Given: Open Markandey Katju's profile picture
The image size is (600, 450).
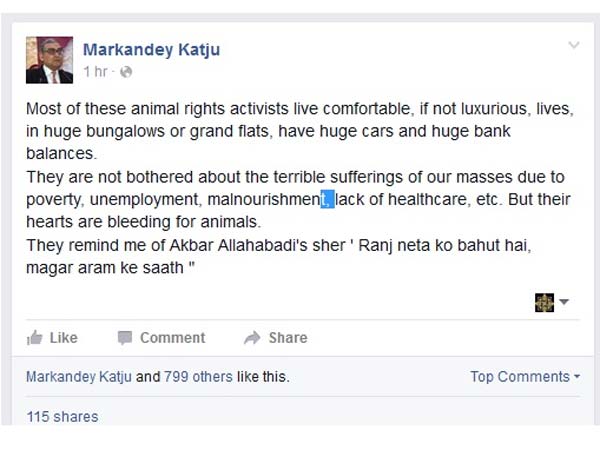Looking at the screenshot, I should tap(49, 60).
